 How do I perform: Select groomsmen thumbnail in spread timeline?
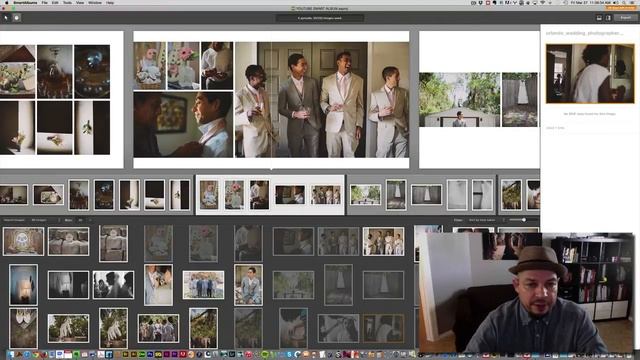click(x=326, y=195)
